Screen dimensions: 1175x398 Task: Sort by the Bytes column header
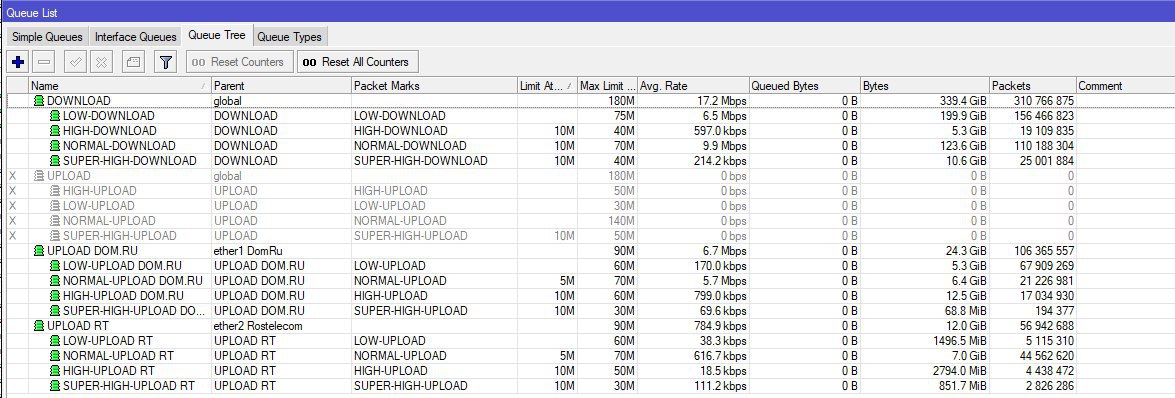pyautogui.click(x=925, y=85)
